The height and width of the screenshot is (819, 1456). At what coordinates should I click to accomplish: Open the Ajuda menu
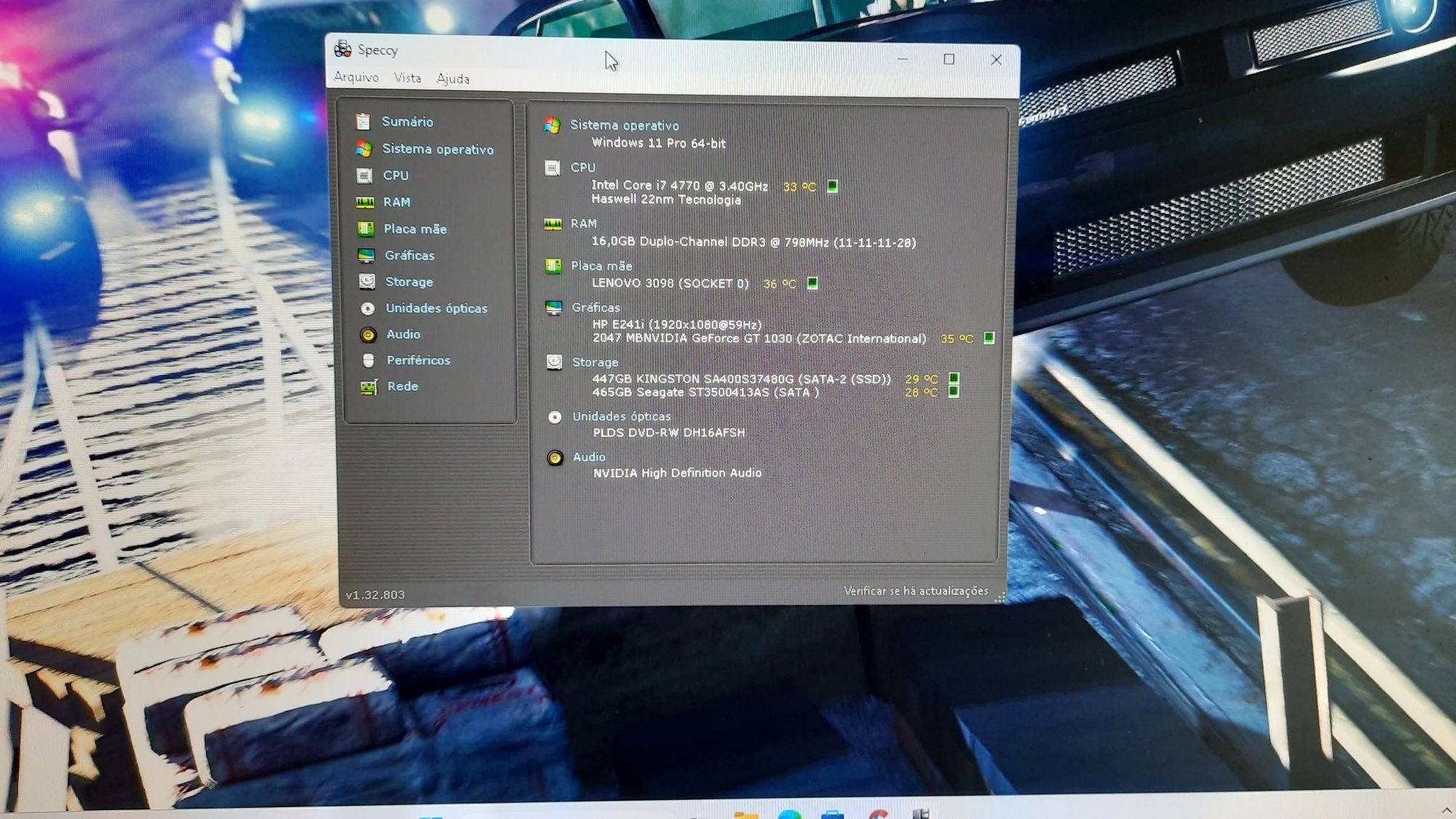click(453, 79)
